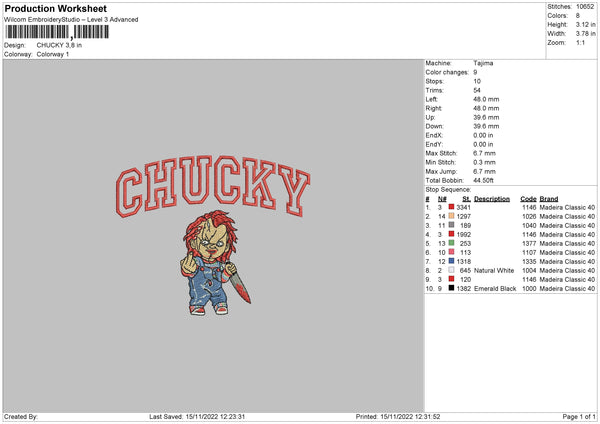Click the code 1000 in row 10
The image size is (600, 424).
(x=529, y=289)
